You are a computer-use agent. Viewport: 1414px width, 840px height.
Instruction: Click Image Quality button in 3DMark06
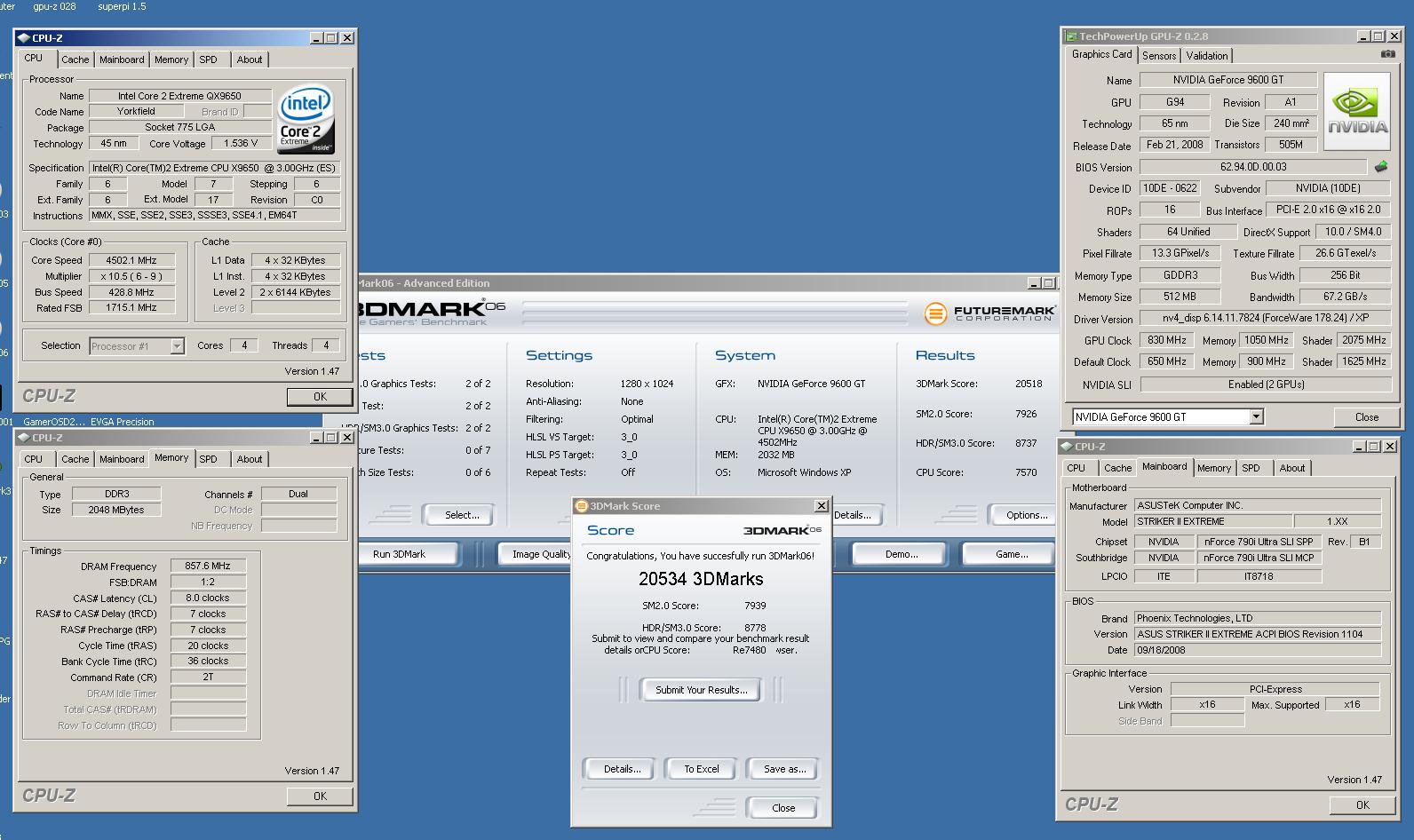tap(535, 554)
